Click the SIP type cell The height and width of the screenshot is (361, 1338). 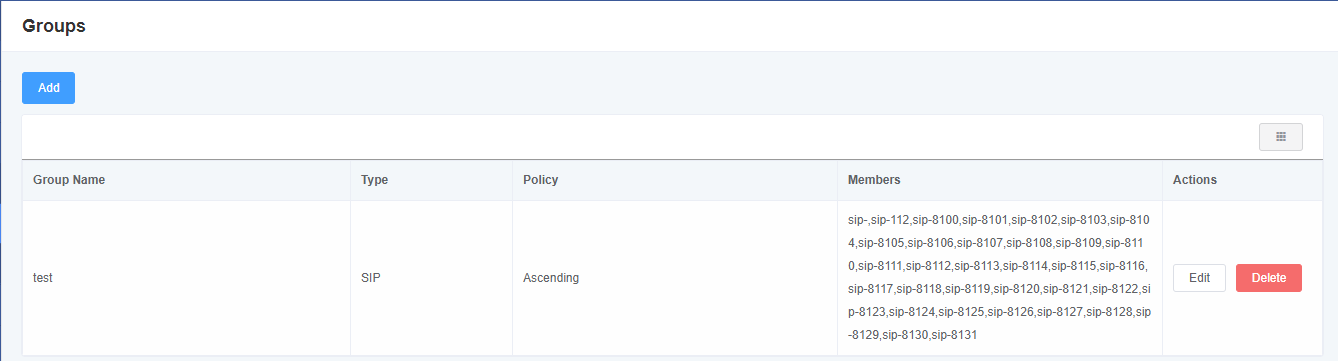click(x=370, y=278)
